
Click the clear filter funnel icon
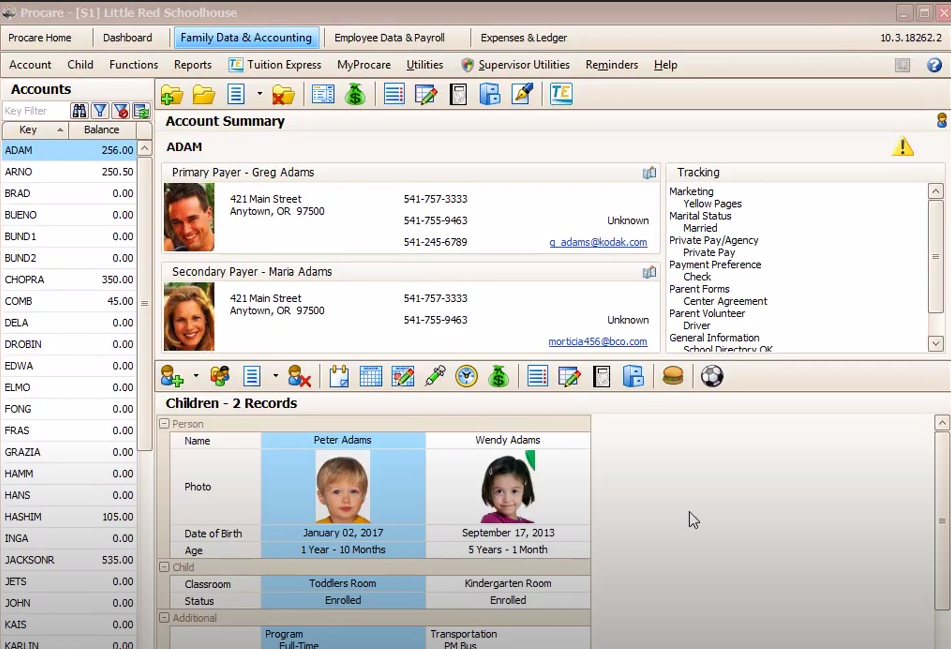pyautogui.click(x=121, y=111)
